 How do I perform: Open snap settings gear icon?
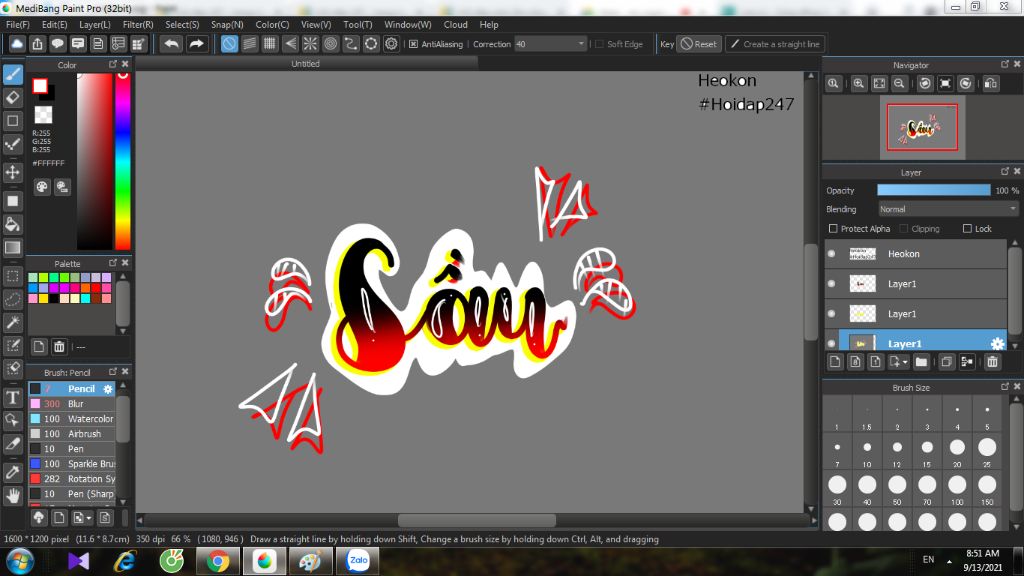(x=391, y=44)
